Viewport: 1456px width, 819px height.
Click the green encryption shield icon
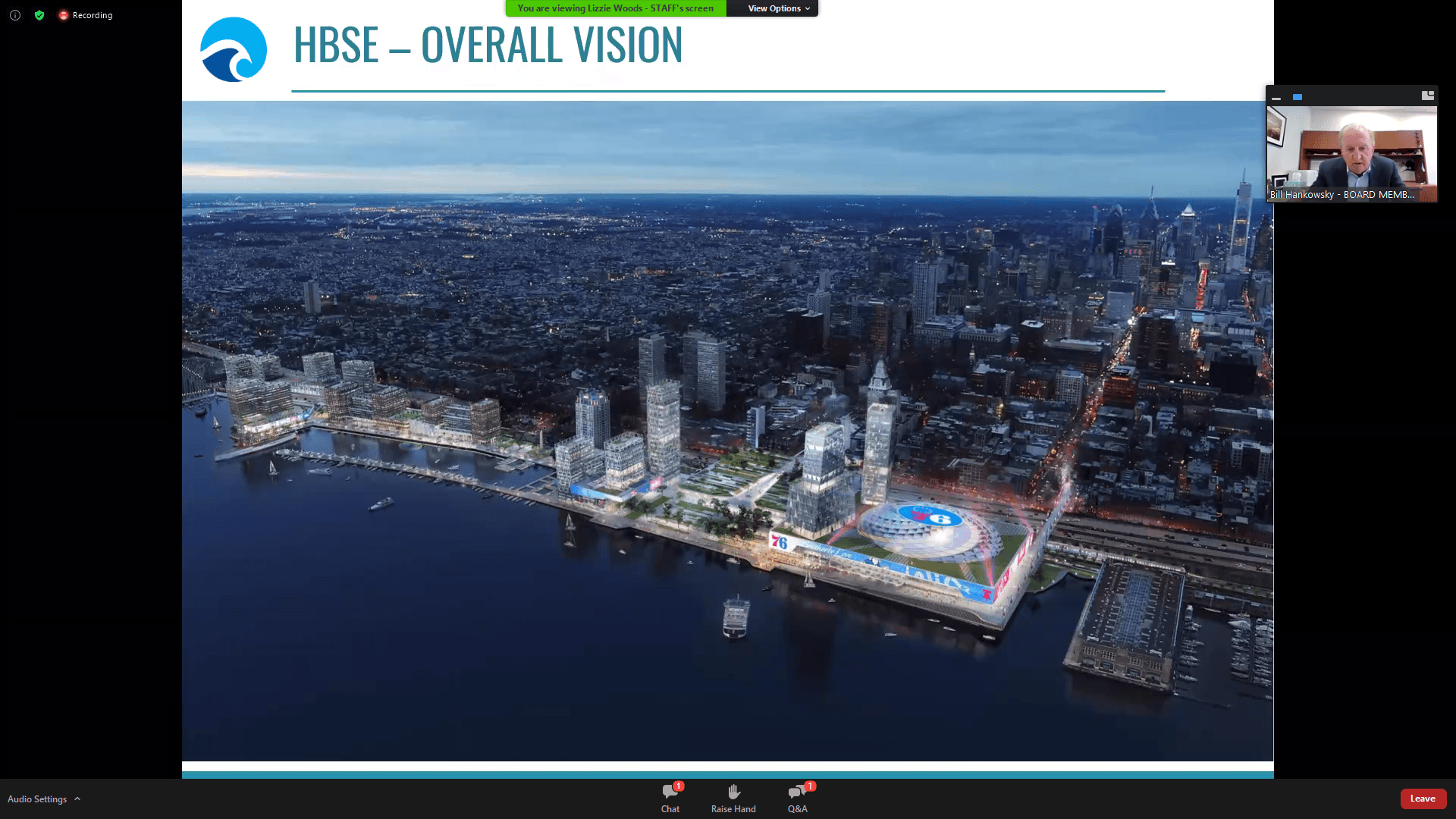coord(39,15)
